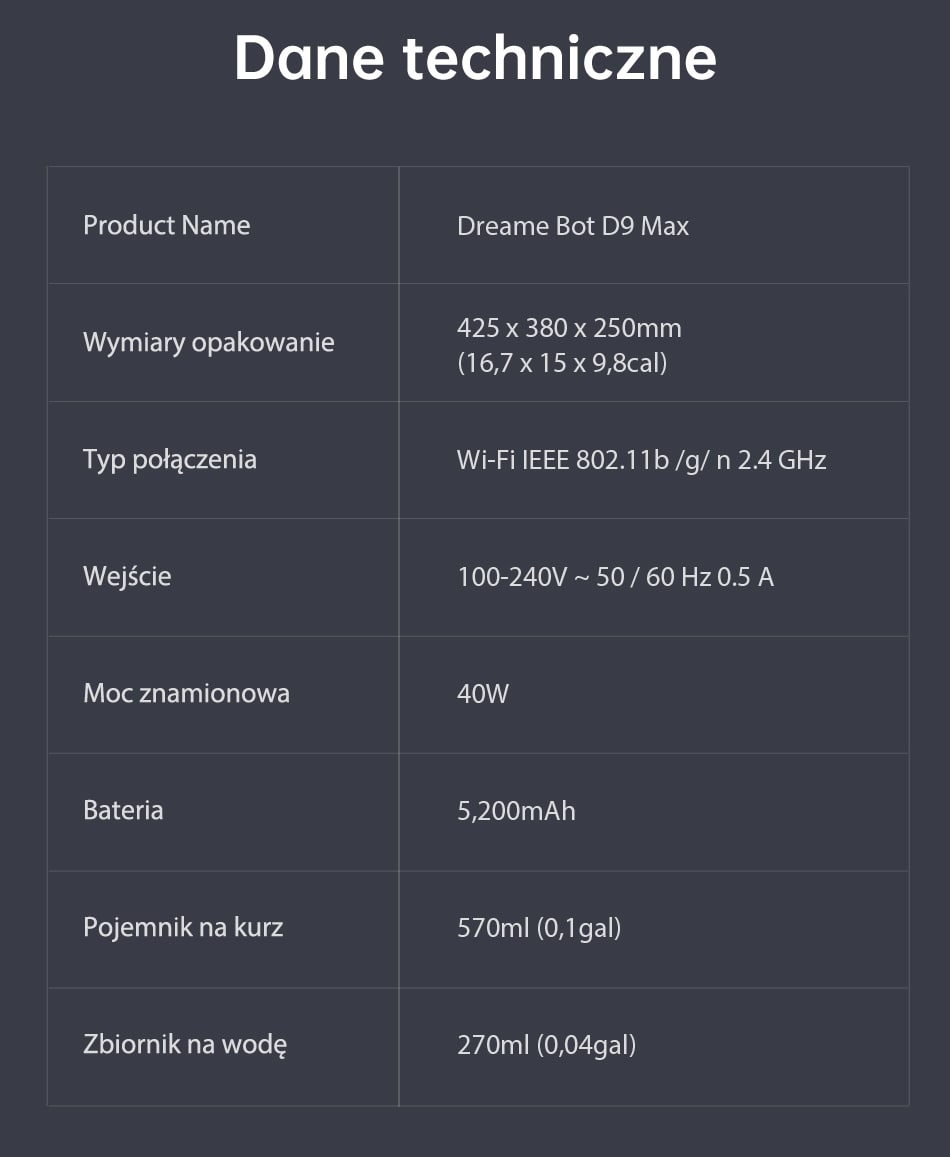Click the '270ml (0,04gal)' value
950x1157 pixels.
point(546,1045)
